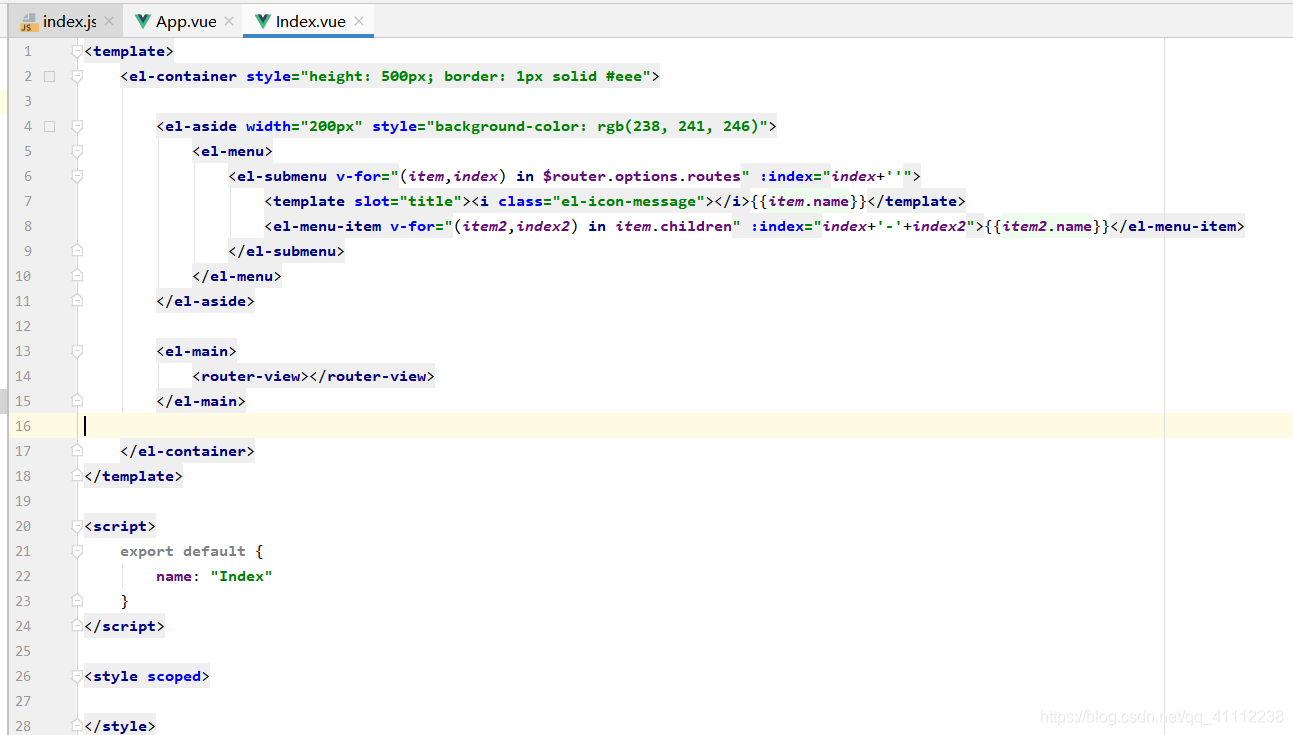Collapse the el-menu block at line 5
Image resolution: width=1293 pixels, height=735 pixels.
(77, 151)
